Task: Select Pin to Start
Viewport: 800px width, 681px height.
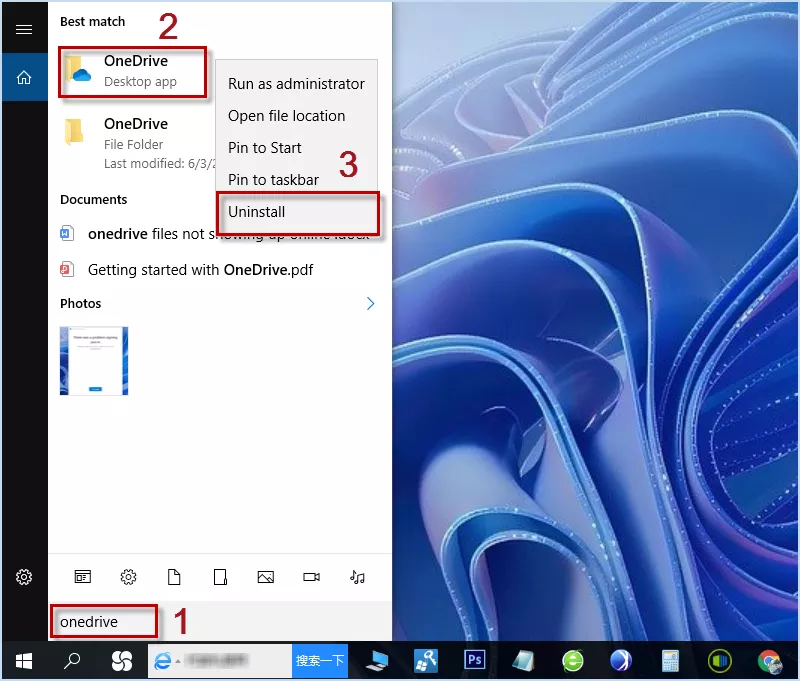Action: [x=296, y=148]
